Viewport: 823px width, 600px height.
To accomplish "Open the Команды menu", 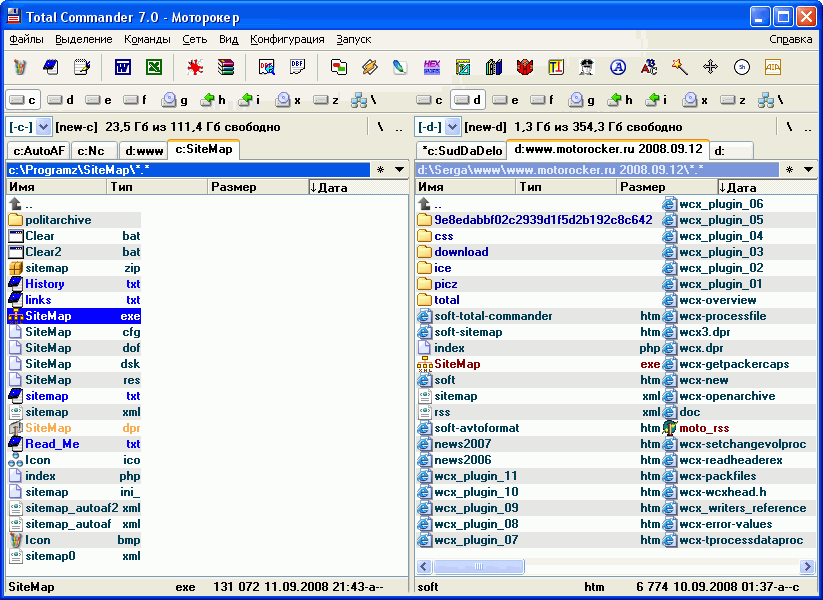I will (x=147, y=39).
